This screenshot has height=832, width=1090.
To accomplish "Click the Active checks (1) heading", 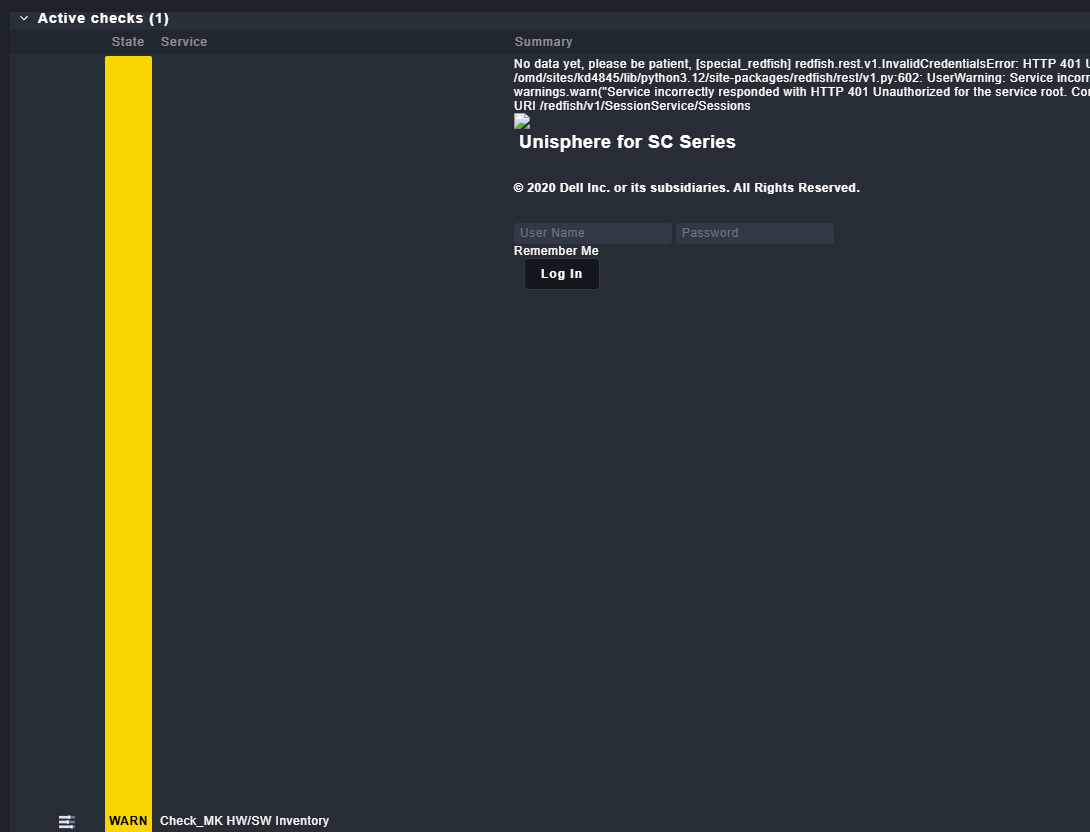I will [103, 18].
